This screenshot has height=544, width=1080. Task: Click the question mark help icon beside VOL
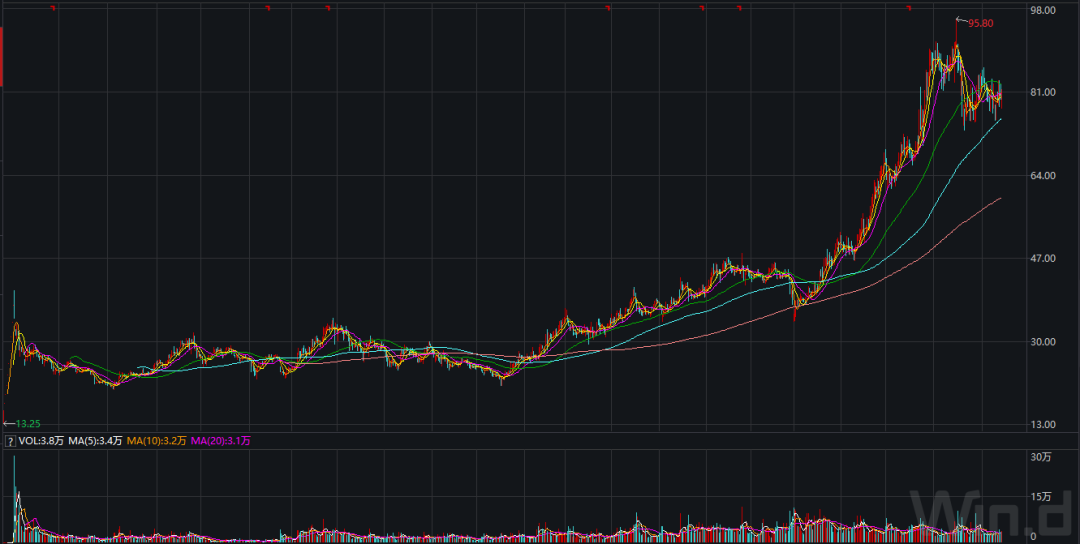point(10,440)
